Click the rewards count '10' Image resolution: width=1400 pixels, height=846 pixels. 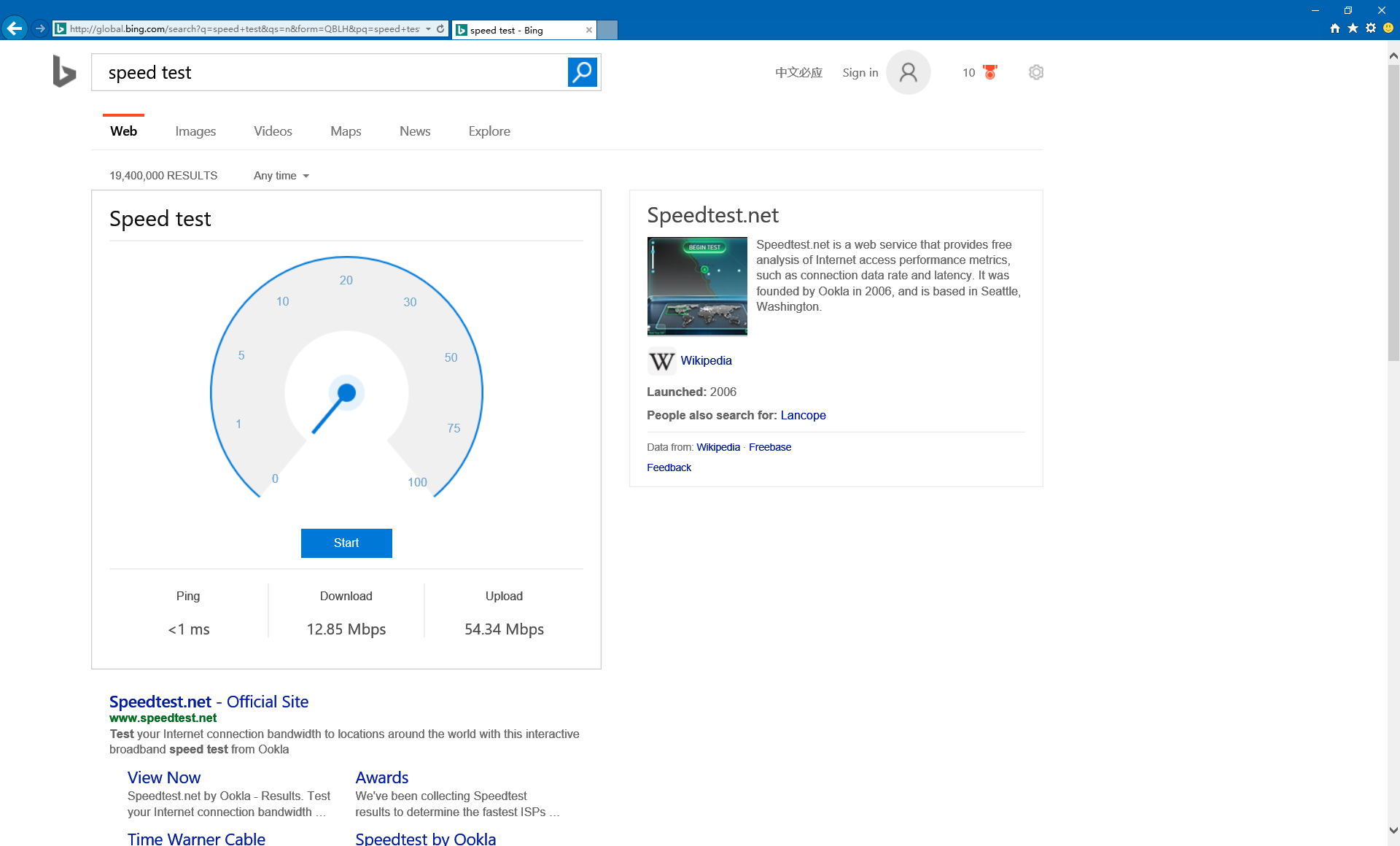coord(968,72)
